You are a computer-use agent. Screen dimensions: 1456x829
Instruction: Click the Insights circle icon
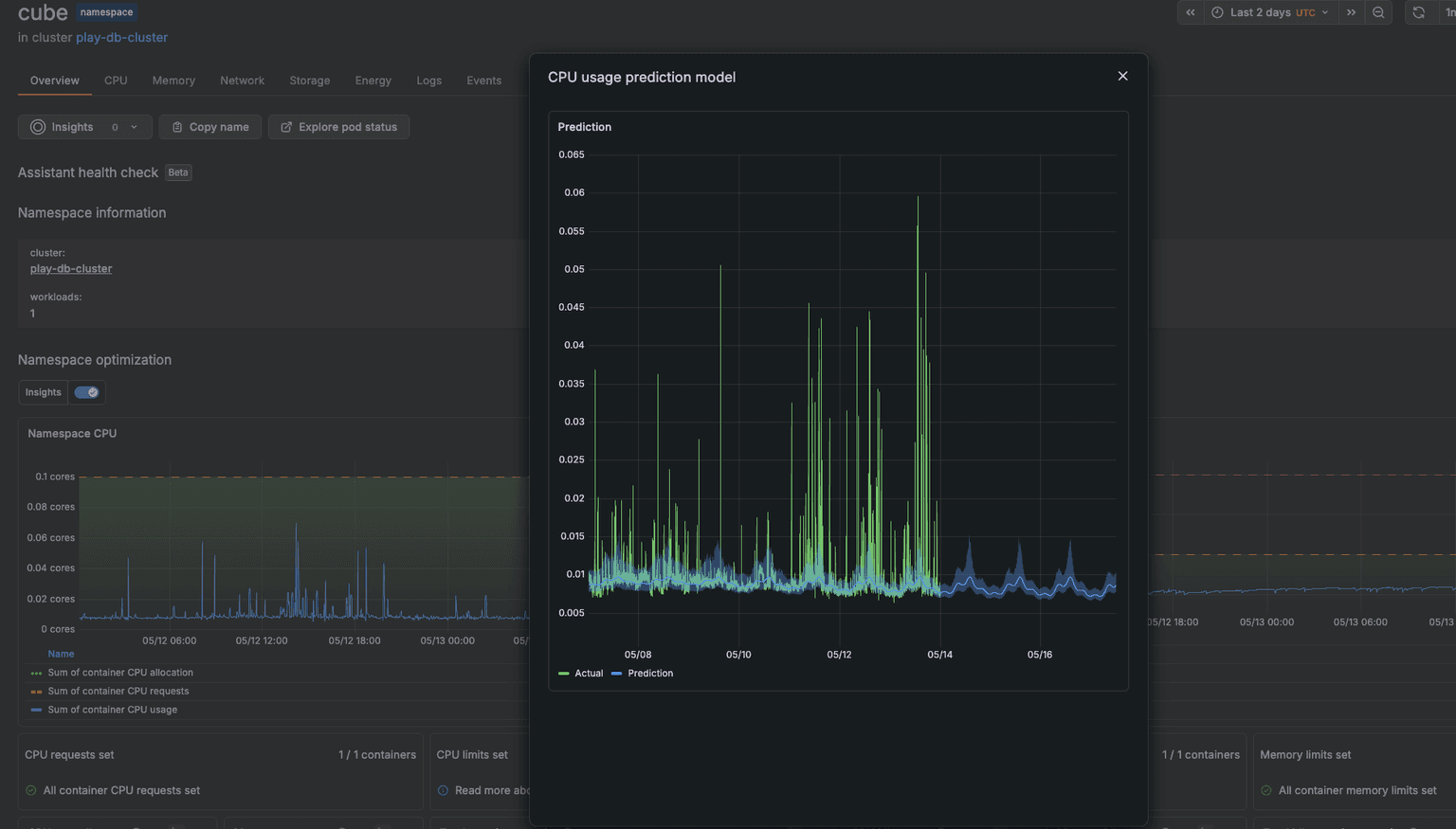pyautogui.click(x=38, y=127)
